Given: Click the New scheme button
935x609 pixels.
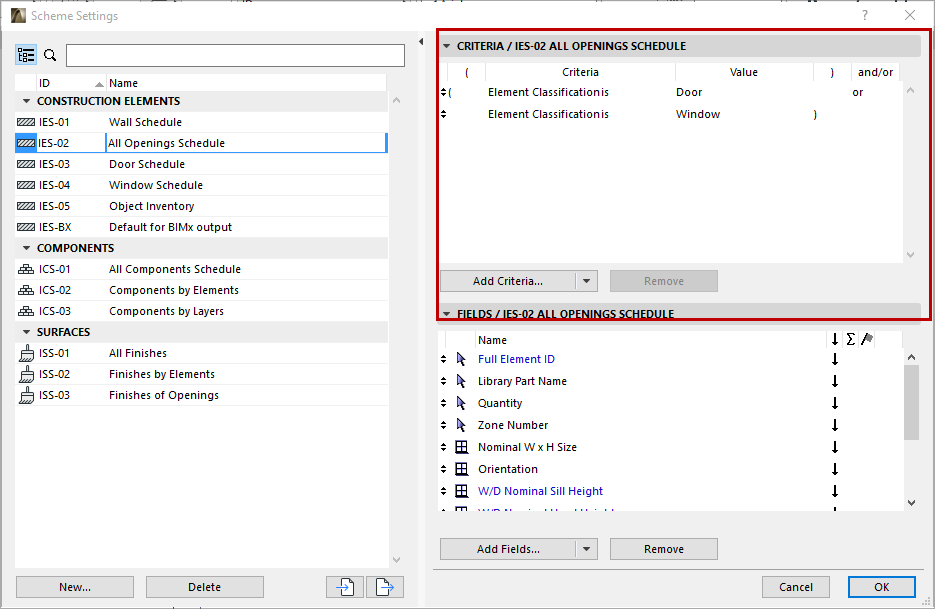Looking at the screenshot, I should 75,587.
